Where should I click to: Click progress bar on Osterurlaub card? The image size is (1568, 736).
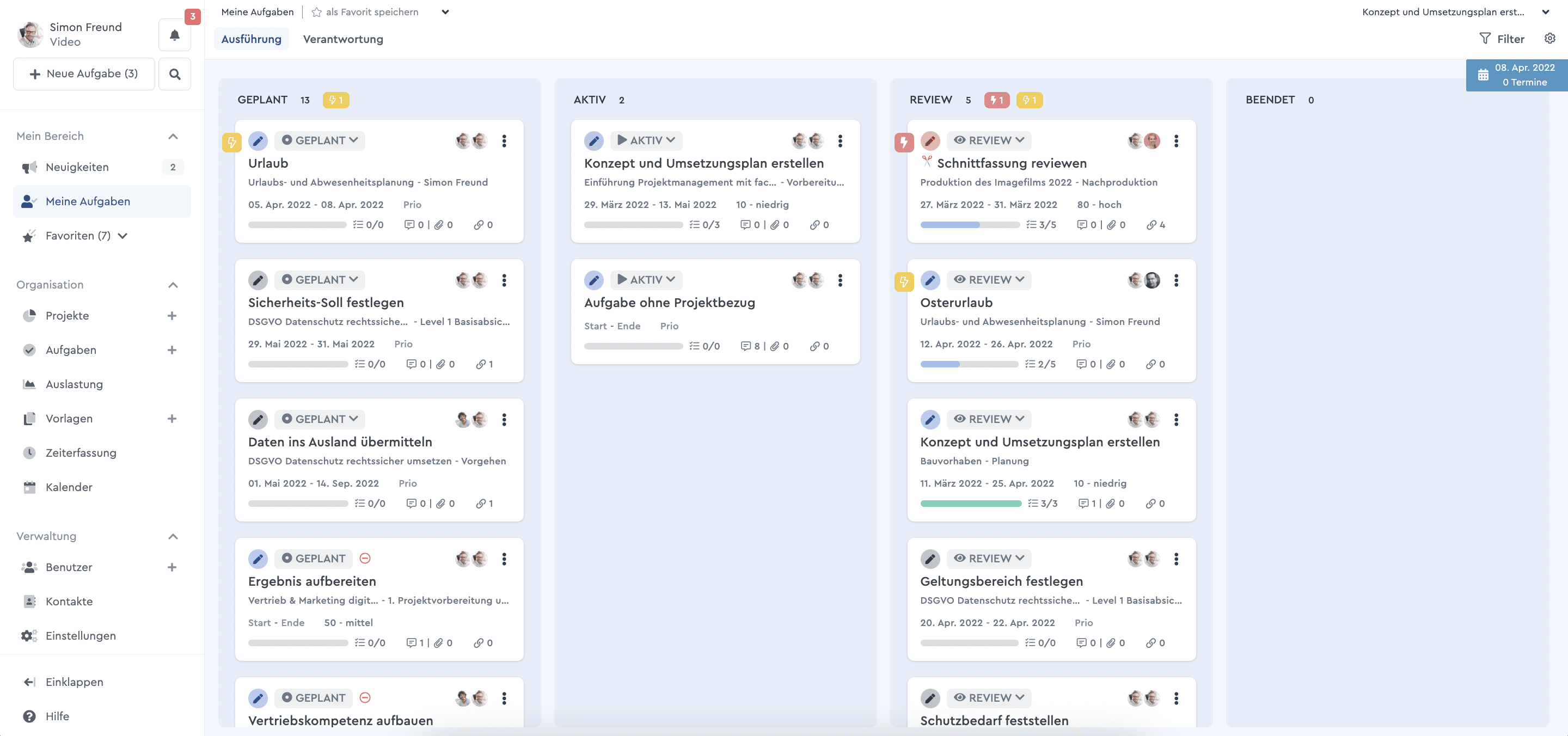point(970,365)
